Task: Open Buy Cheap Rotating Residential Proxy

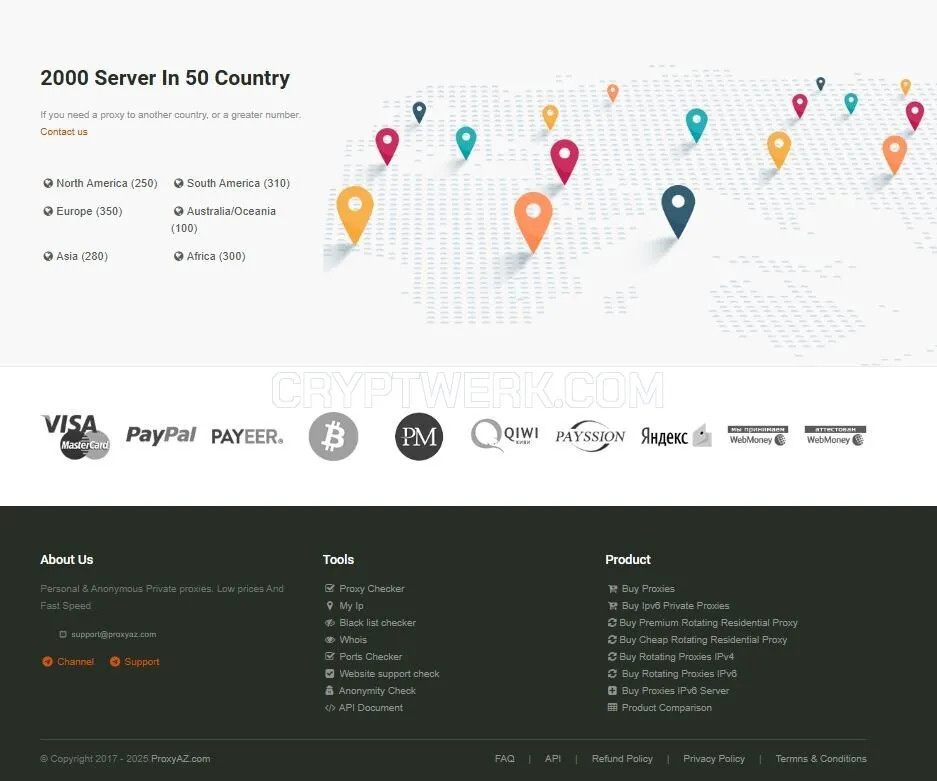Action: point(703,640)
